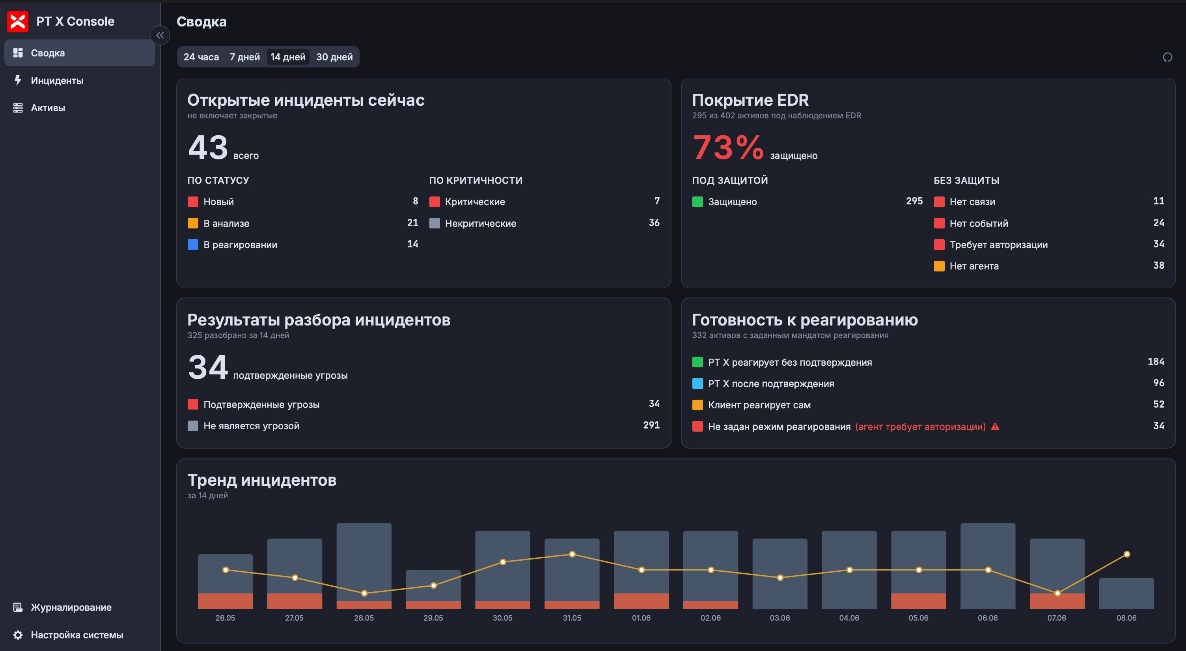Screen dimensions: 1186x651
Task: Click the lightning bolt icon beside Инциденты
Action: point(18,80)
